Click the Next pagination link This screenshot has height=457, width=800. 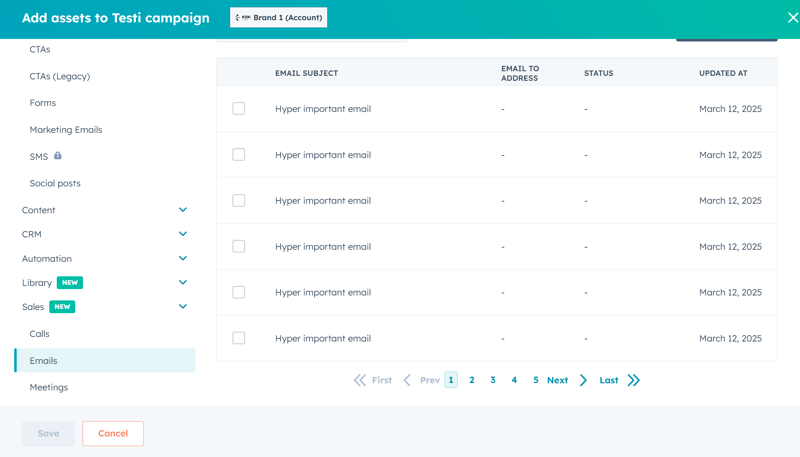pyautogui.click(x=557, y=380)
